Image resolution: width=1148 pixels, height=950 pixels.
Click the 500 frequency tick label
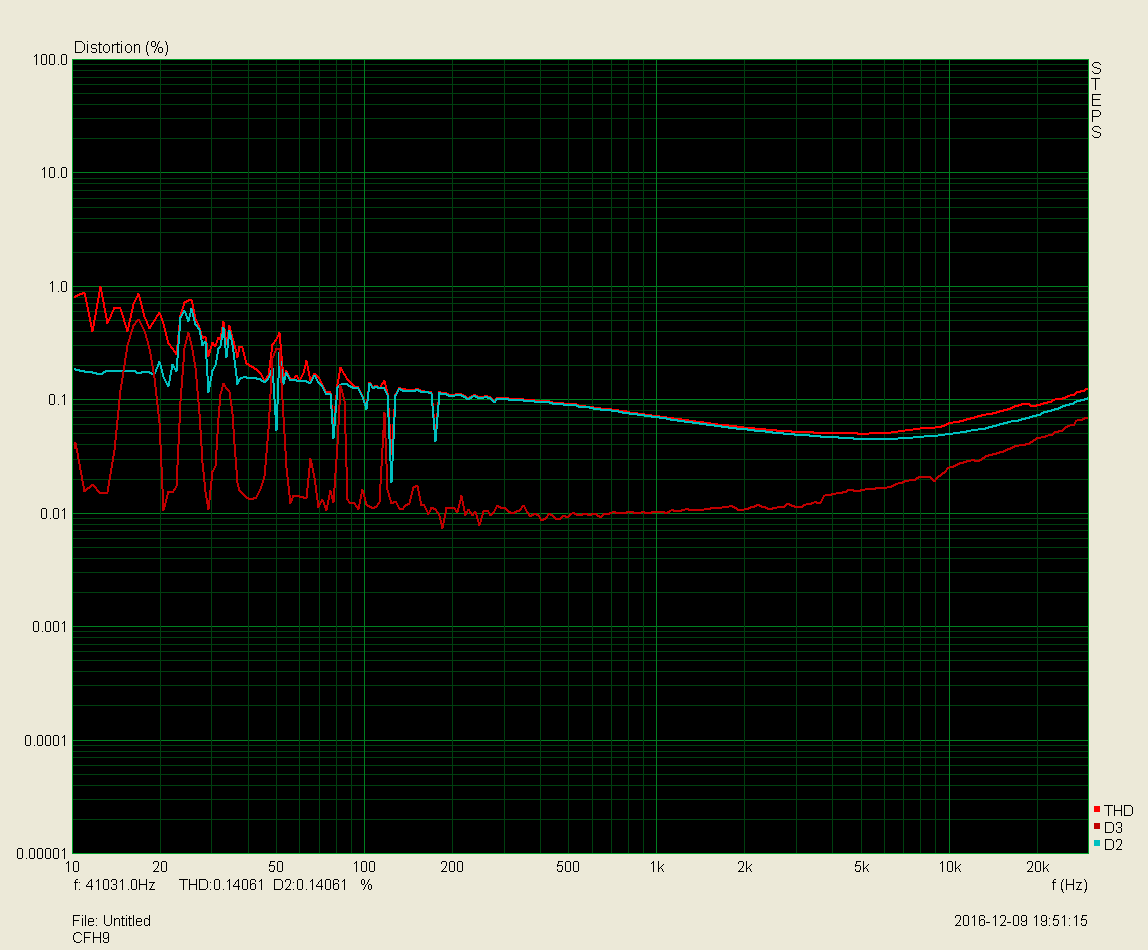pos(567,867)
